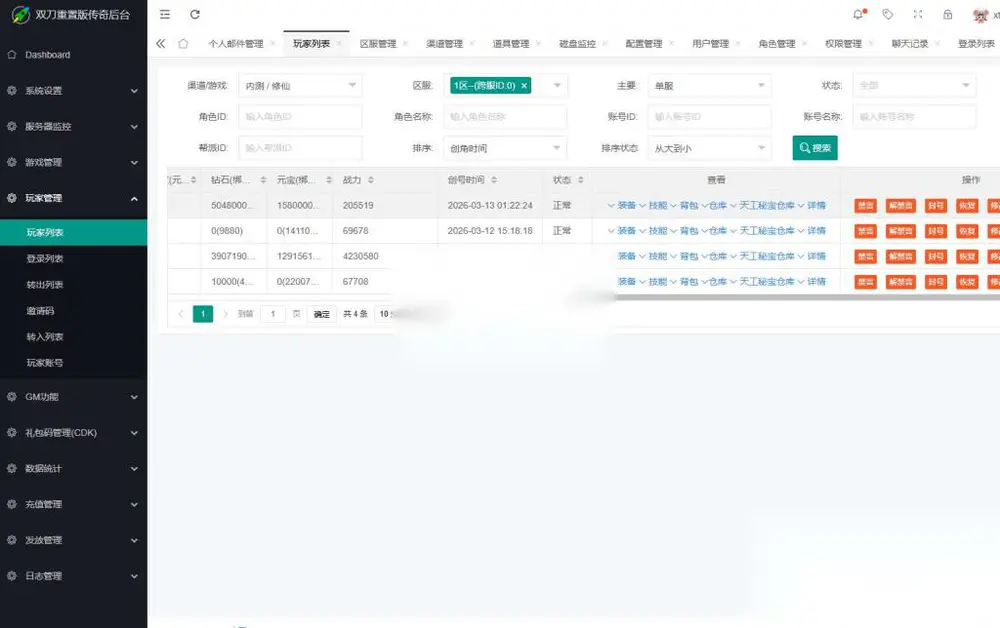Viewport: 1000px width, 628px height.
Task: Expand the 日志管理 sidebar menu
Action: (x=73, y=575)
